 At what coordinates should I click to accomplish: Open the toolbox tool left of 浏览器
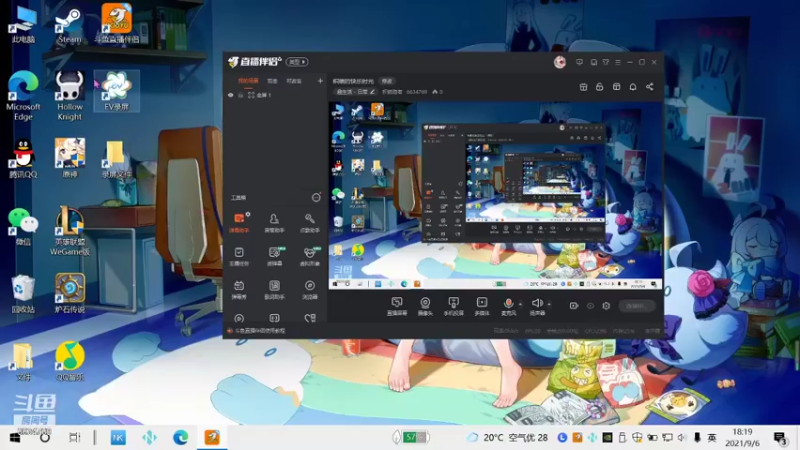tap(274, 289)
